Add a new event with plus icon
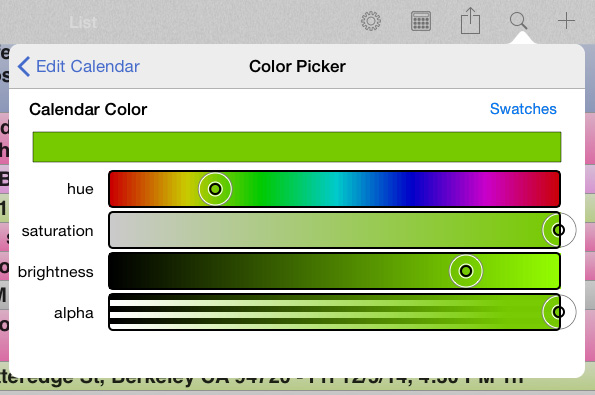 pyautogui.click(x=566, y=20)
